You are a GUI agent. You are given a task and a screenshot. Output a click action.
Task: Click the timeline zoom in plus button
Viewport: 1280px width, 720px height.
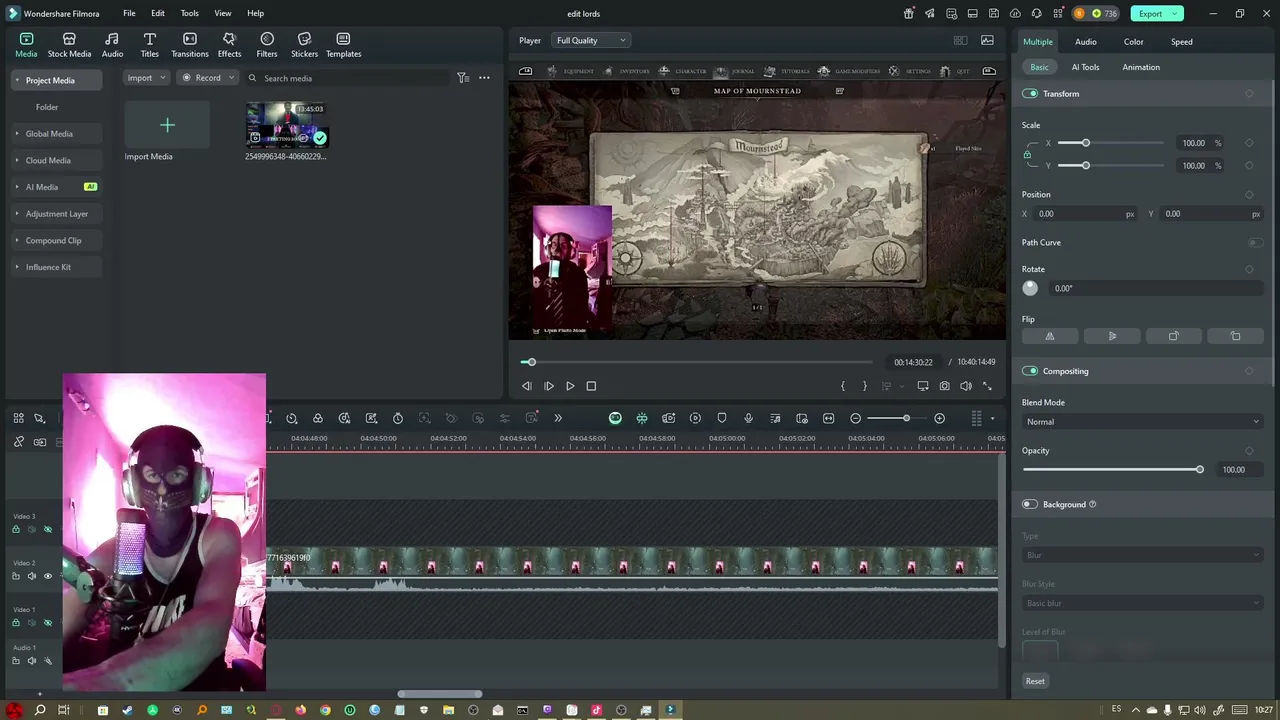click(939, 418)
